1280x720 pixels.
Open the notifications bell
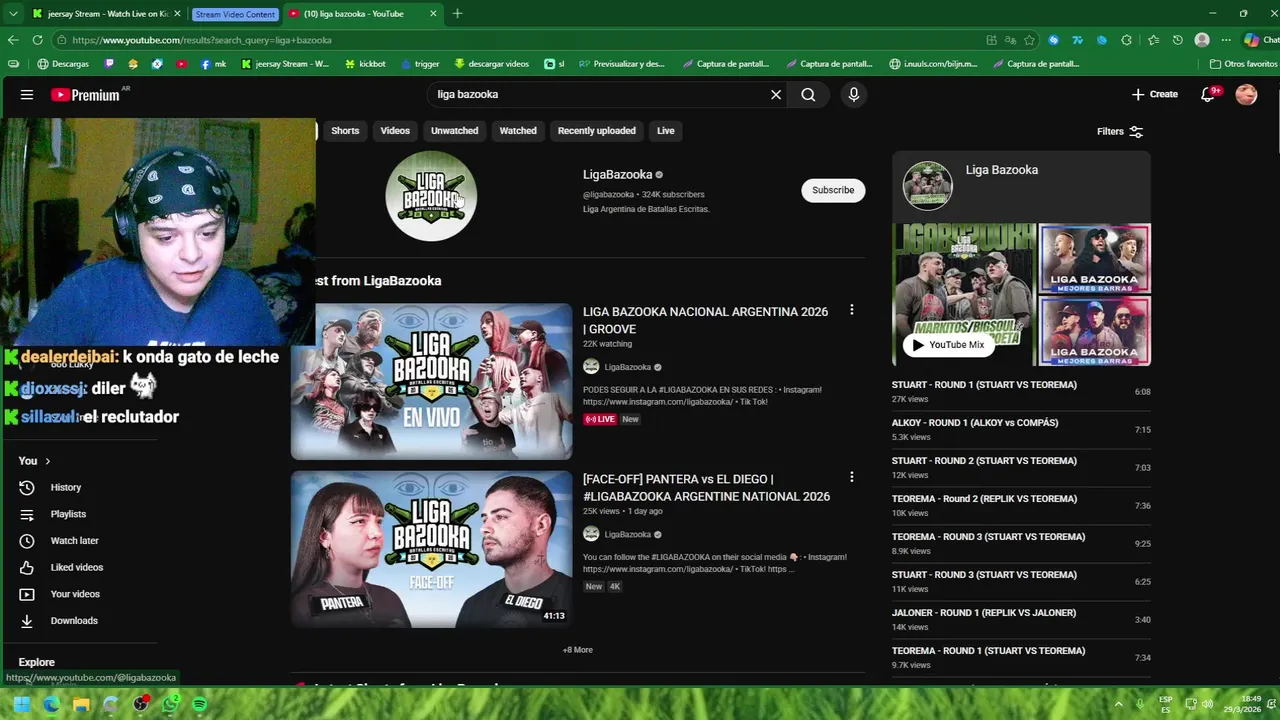(x=1208, y=94)
